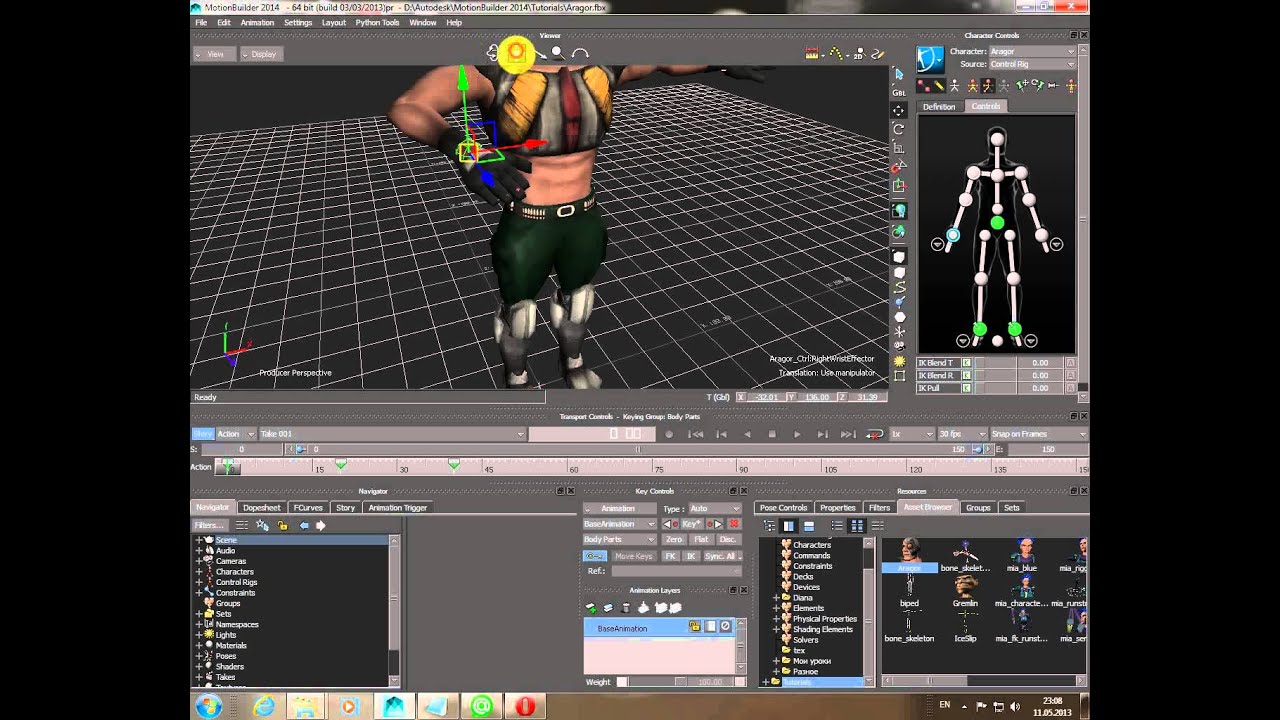
Task: Toggle the BaseAnimation layer lock
Action: [x=694, y=627]
